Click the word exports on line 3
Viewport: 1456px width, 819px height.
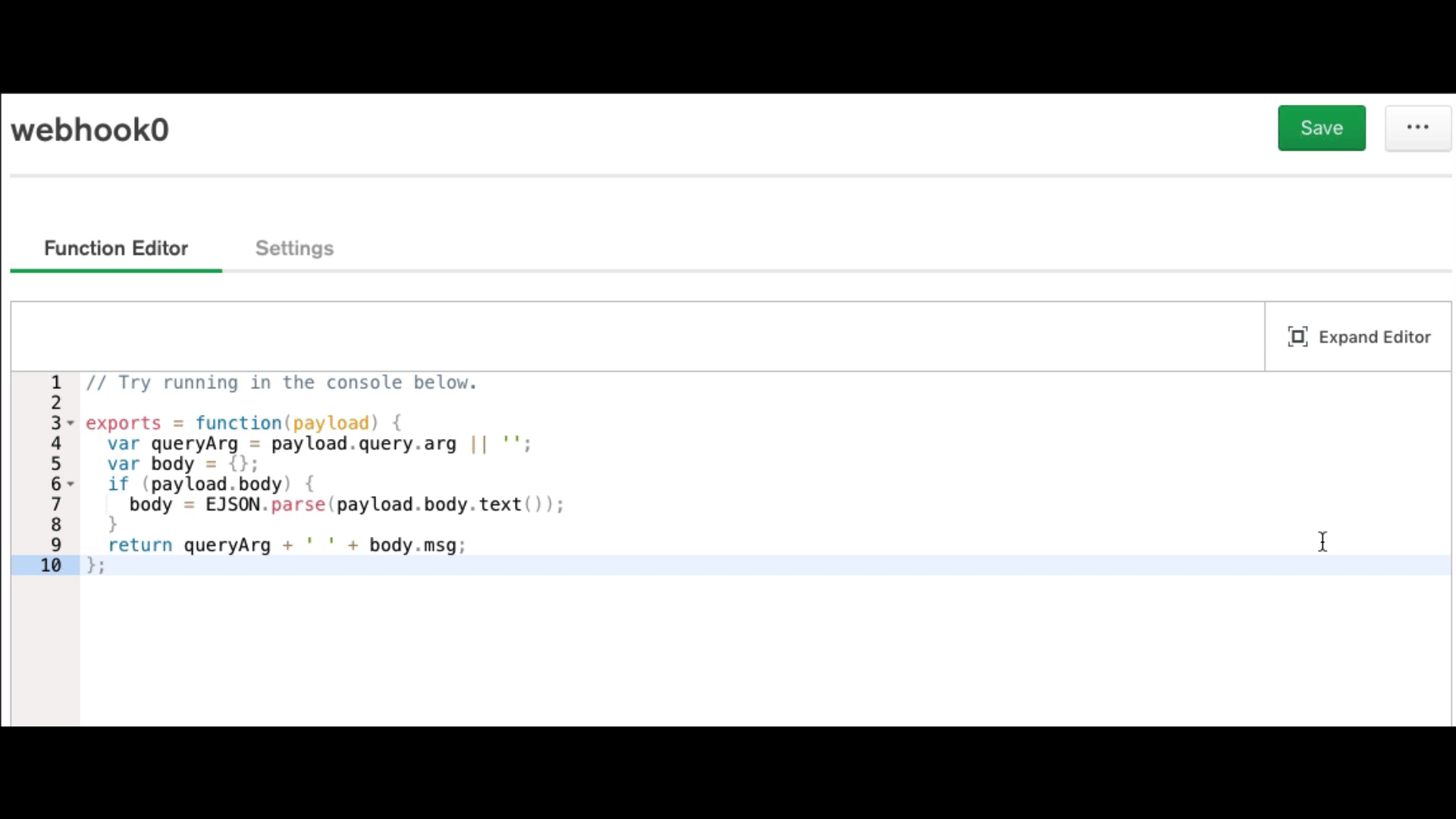(123, 423)
